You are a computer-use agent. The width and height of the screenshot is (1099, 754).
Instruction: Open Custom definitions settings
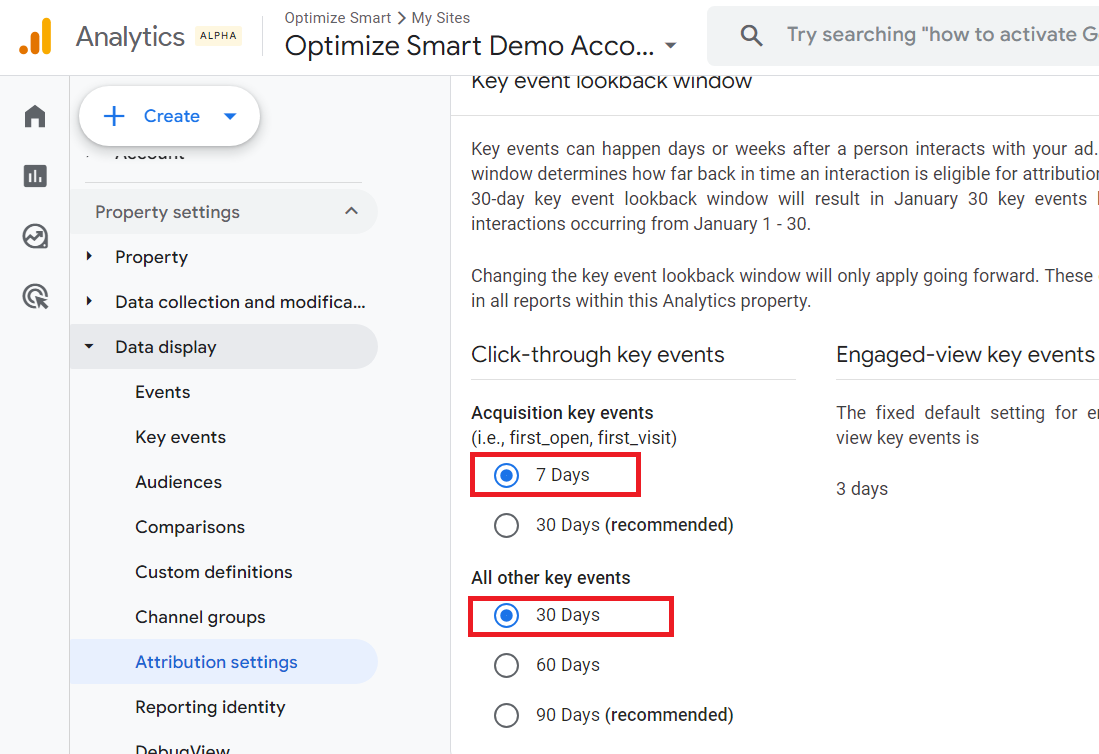point(214,572)
